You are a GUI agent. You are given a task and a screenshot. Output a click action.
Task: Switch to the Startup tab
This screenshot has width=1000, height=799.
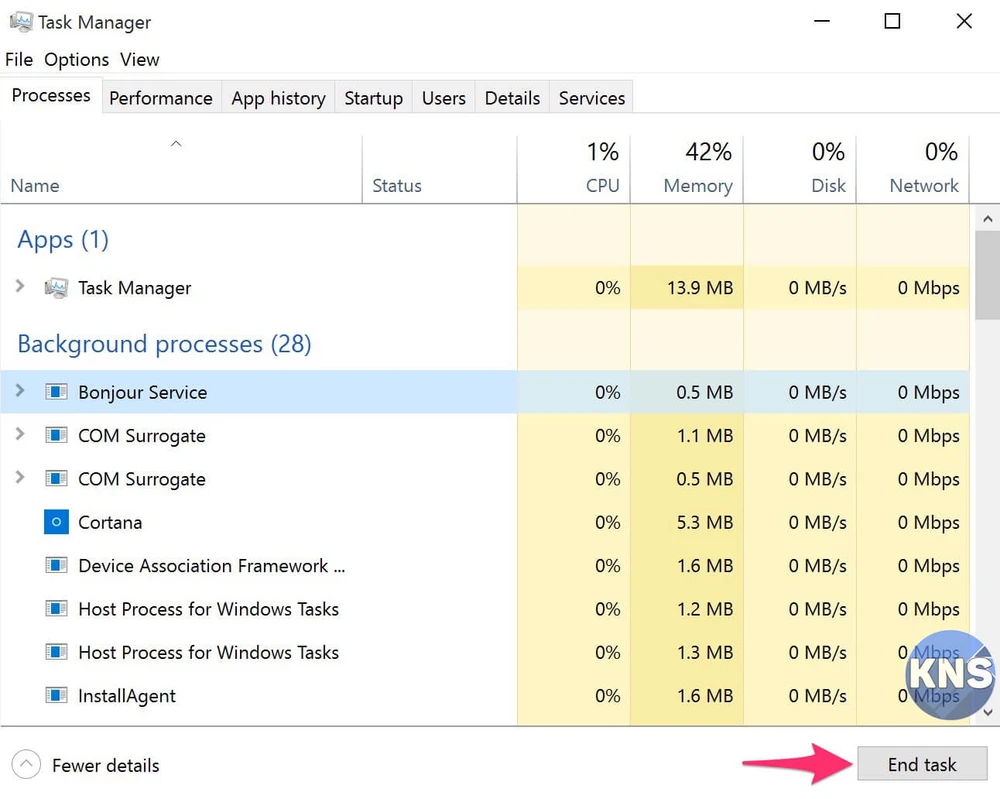tap(373, 98)
